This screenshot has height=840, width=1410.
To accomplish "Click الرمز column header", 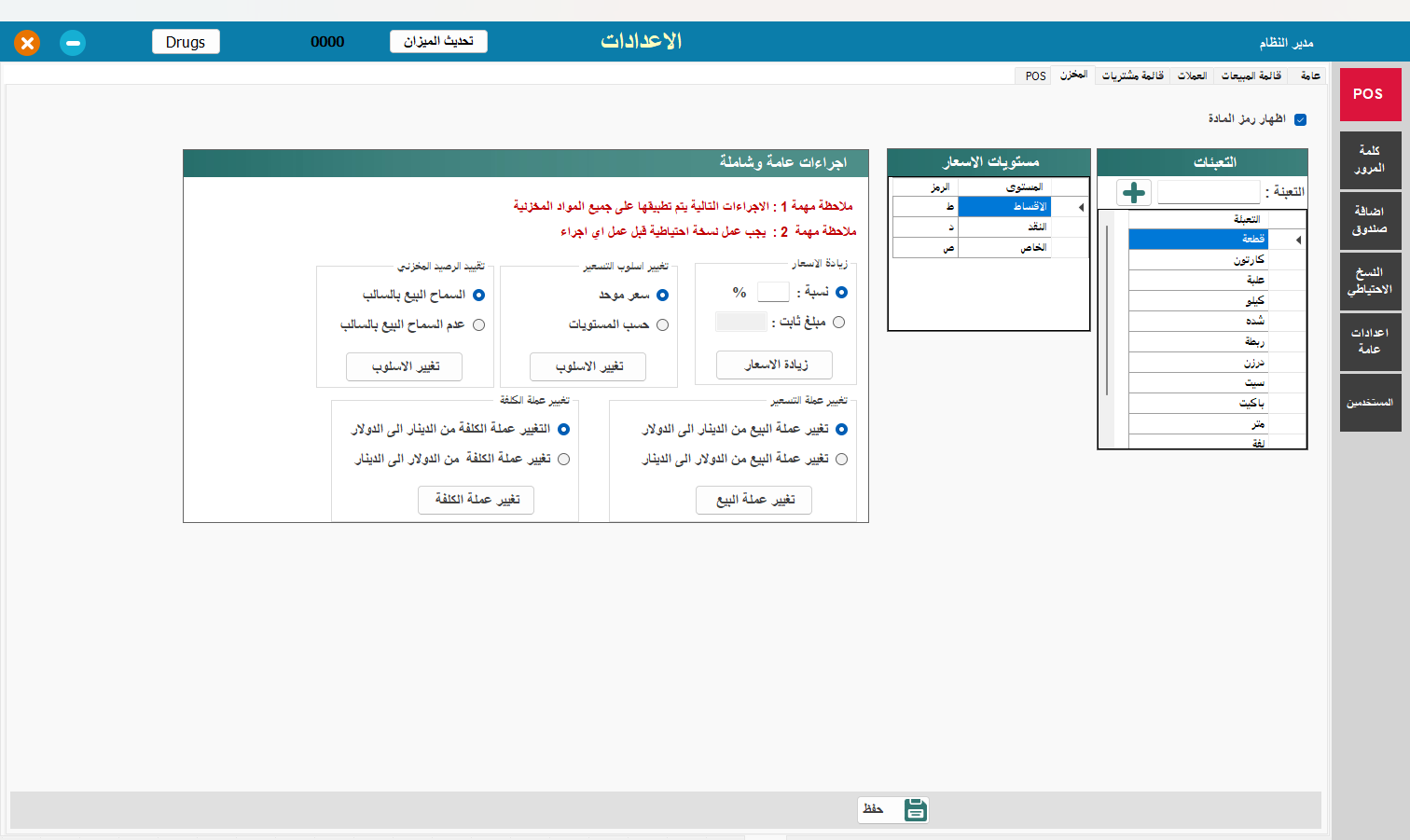I will point(925,187).
